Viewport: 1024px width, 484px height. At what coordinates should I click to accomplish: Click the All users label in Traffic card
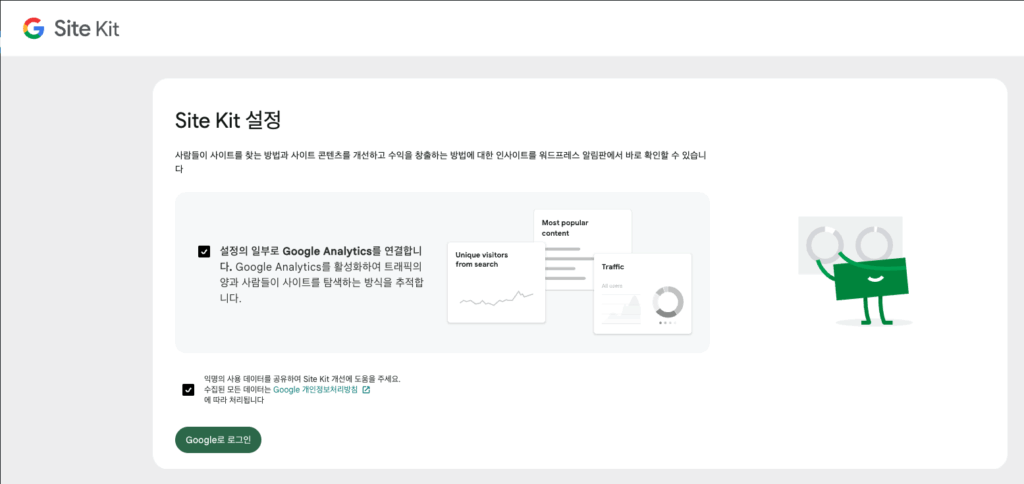[612, 286]
